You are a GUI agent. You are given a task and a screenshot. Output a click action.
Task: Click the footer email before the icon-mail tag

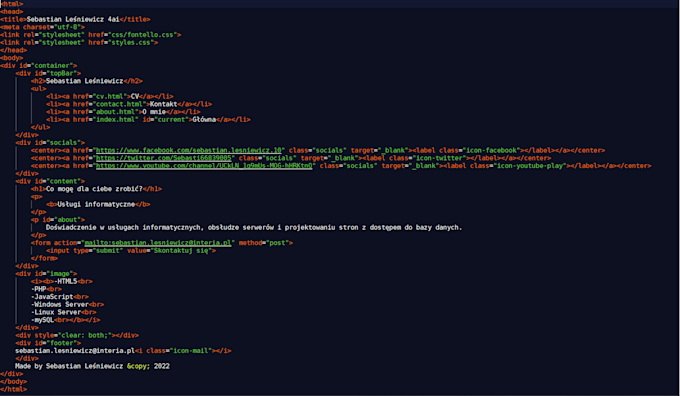click(x=75, y=351)
